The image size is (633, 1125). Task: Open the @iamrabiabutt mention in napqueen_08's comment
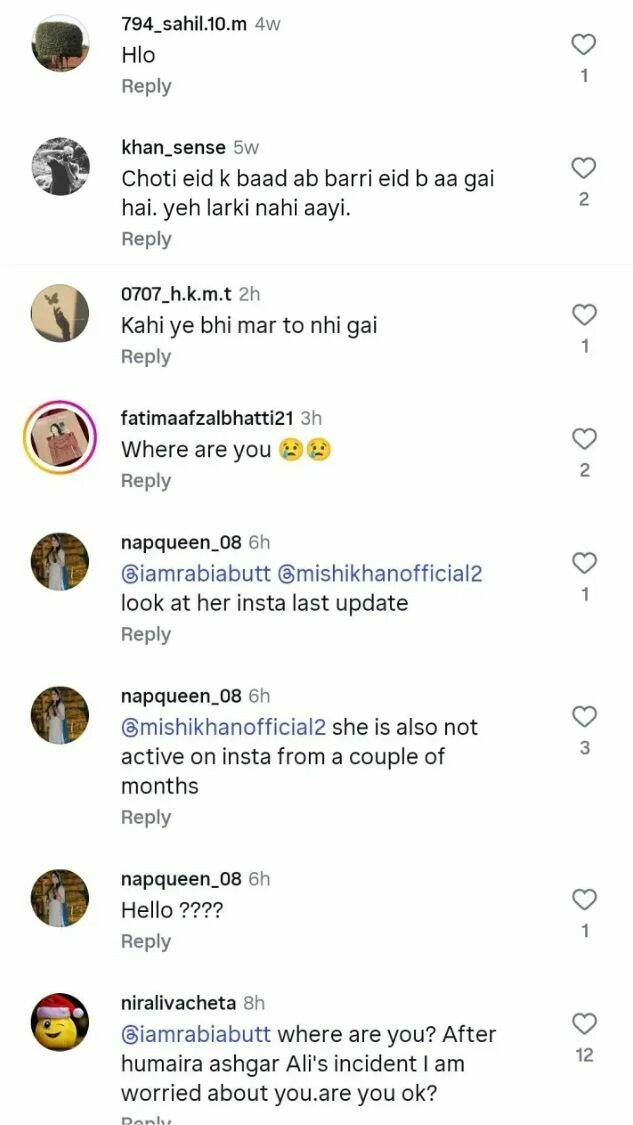pos(196,574)
